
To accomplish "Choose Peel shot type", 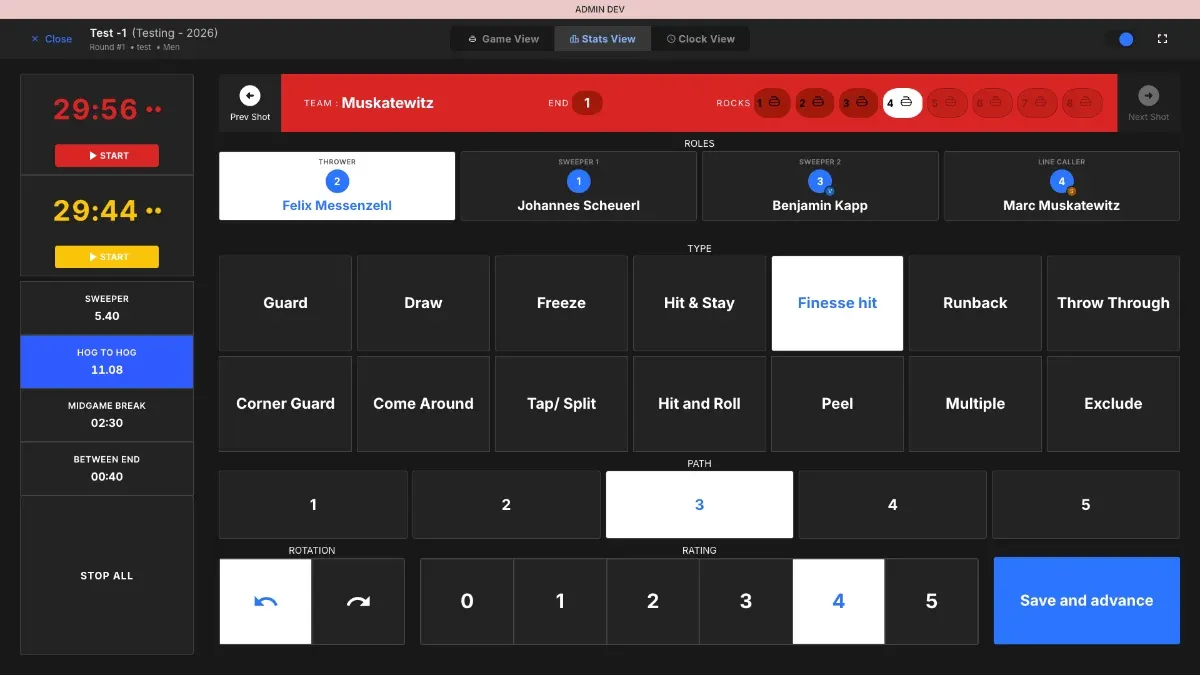I will pyautogui.click(x=837, y=404).
